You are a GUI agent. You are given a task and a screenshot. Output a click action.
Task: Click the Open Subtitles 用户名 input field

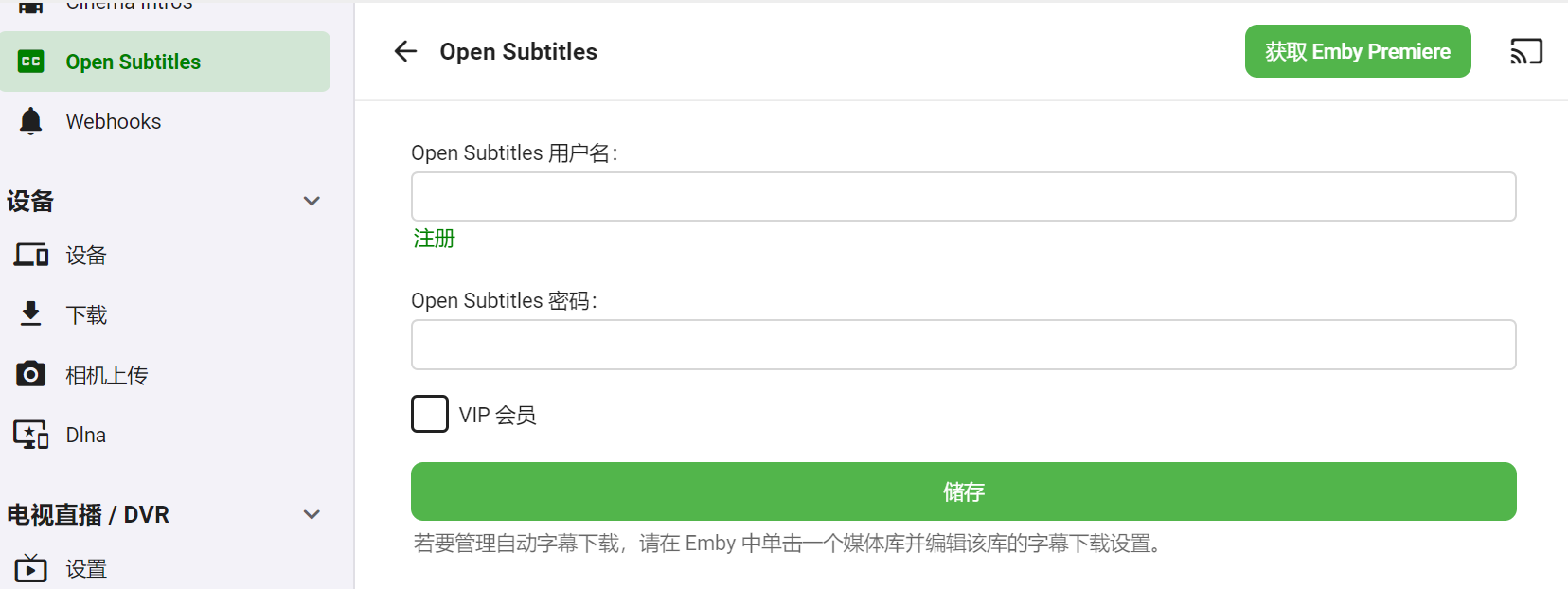click(x=962, y=196)
